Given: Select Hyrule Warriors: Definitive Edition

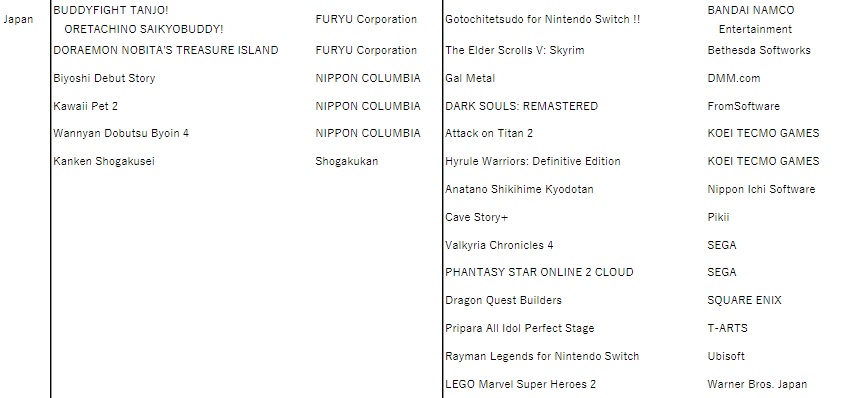Looking at the screenshot, I should (532, 161).
